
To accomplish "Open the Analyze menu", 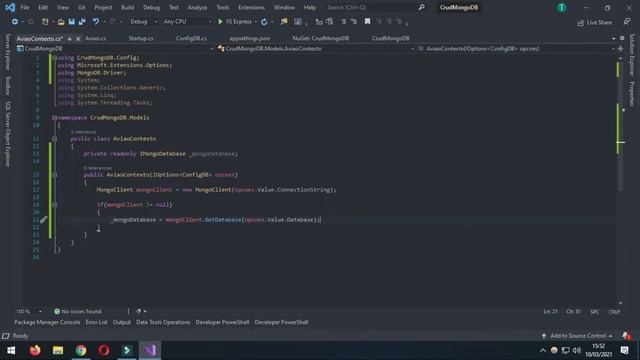I will click(197, 7).
